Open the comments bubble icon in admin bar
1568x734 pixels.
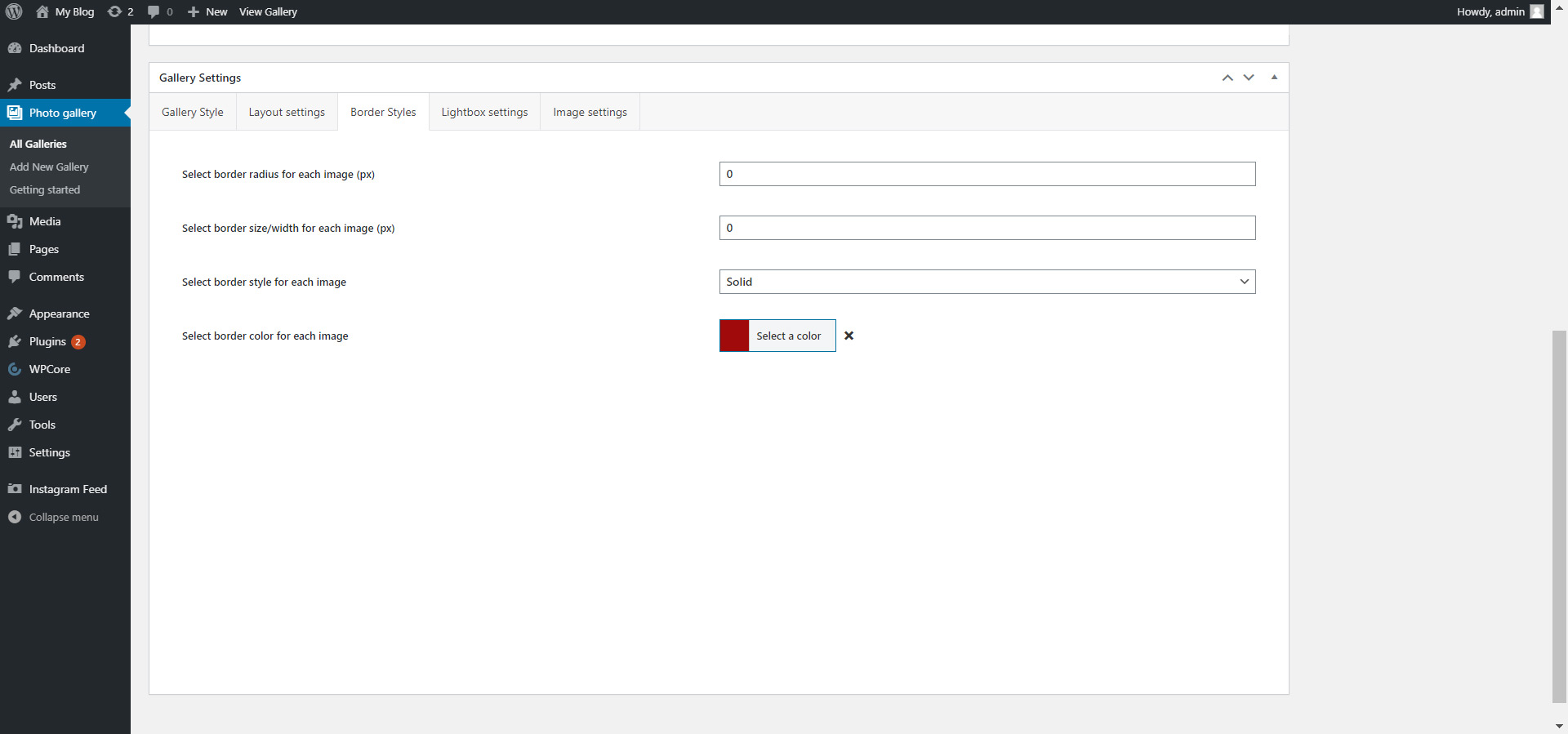[154, 11]
